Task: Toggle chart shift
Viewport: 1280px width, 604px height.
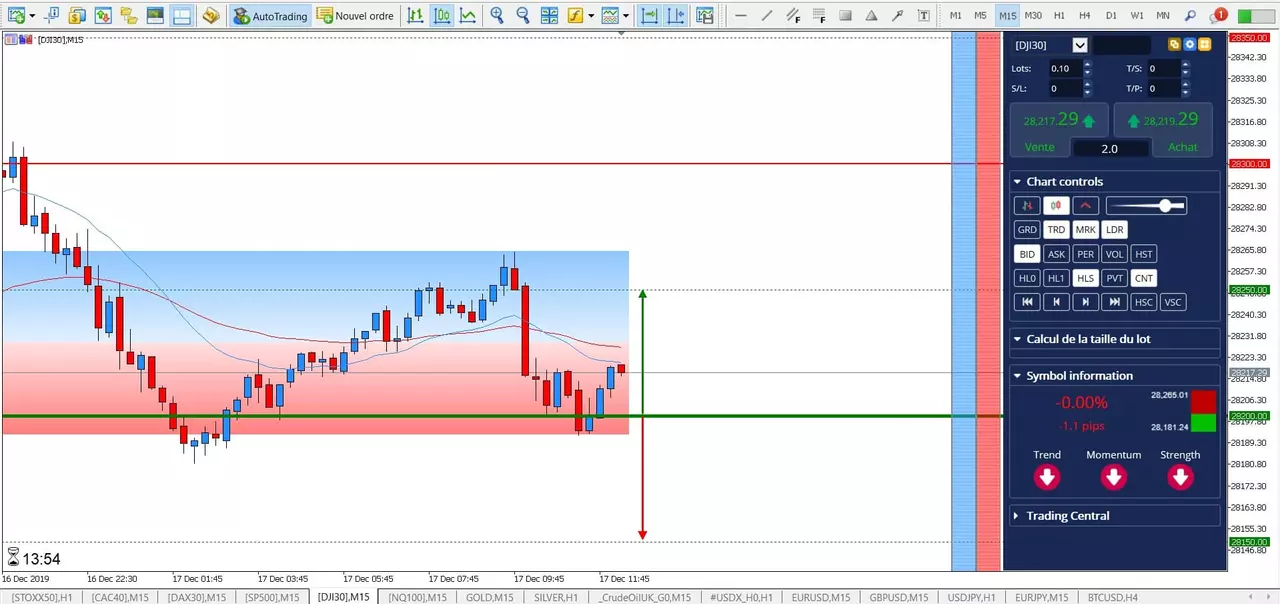Action: coord(676,15)
